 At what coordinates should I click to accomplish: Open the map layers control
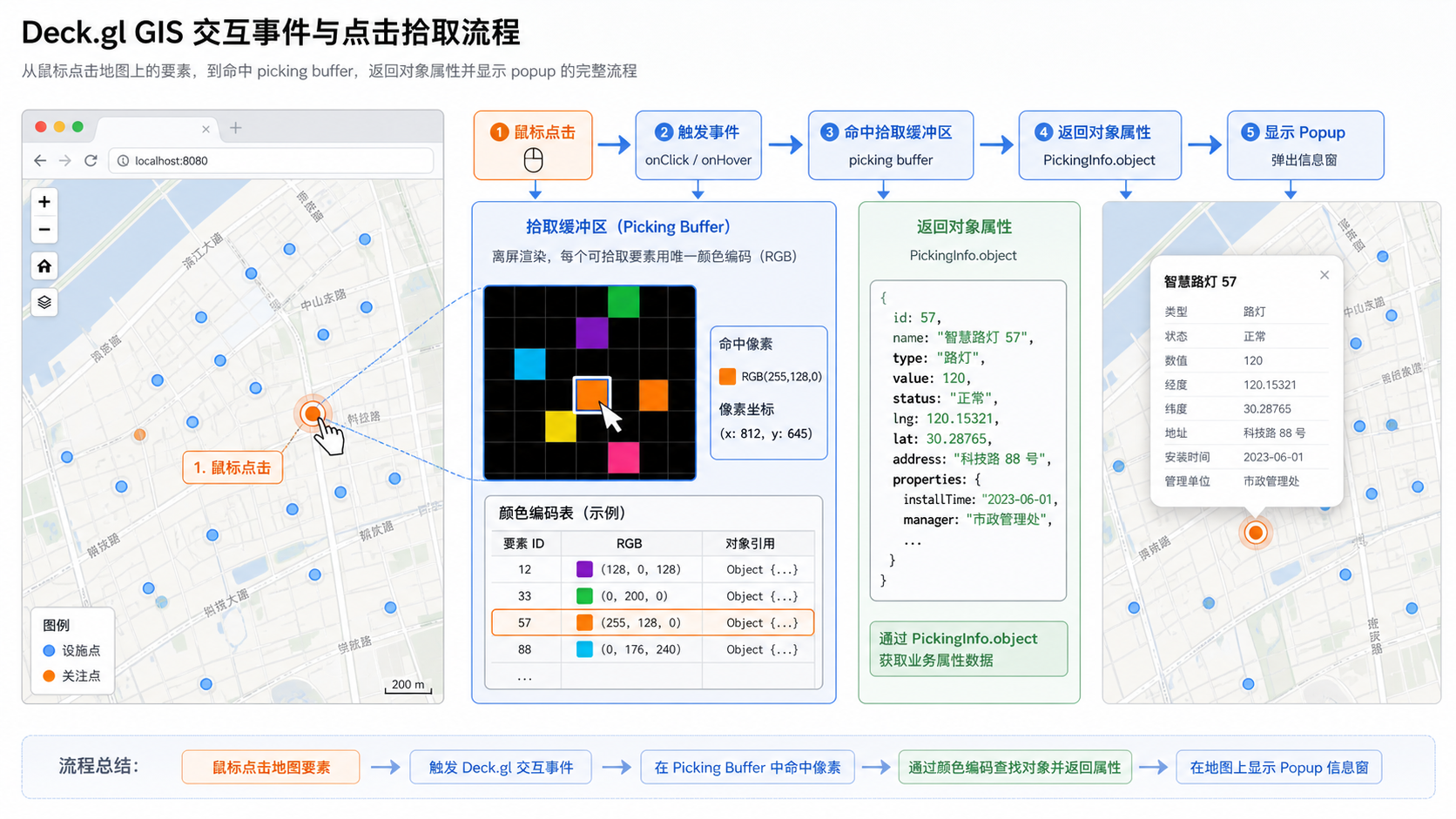[44, 302]
